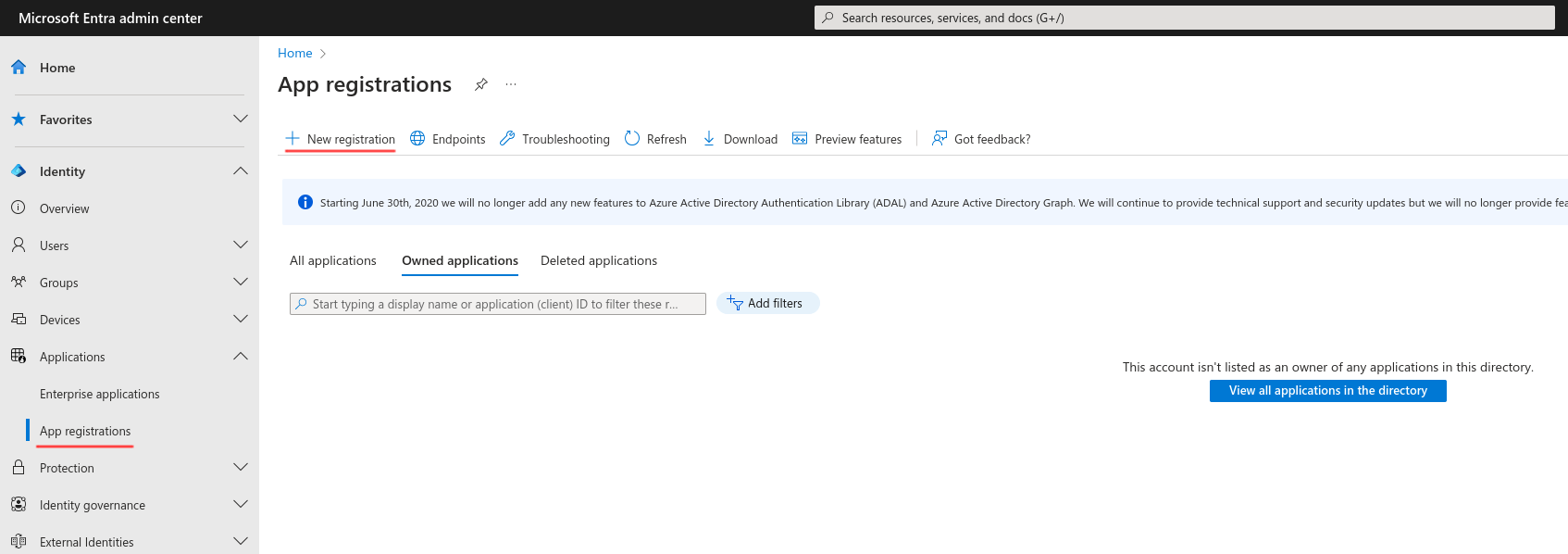Click the Preview features icon
The width and height of the screenshot is (1568, 554).
(x=800, y=138)
